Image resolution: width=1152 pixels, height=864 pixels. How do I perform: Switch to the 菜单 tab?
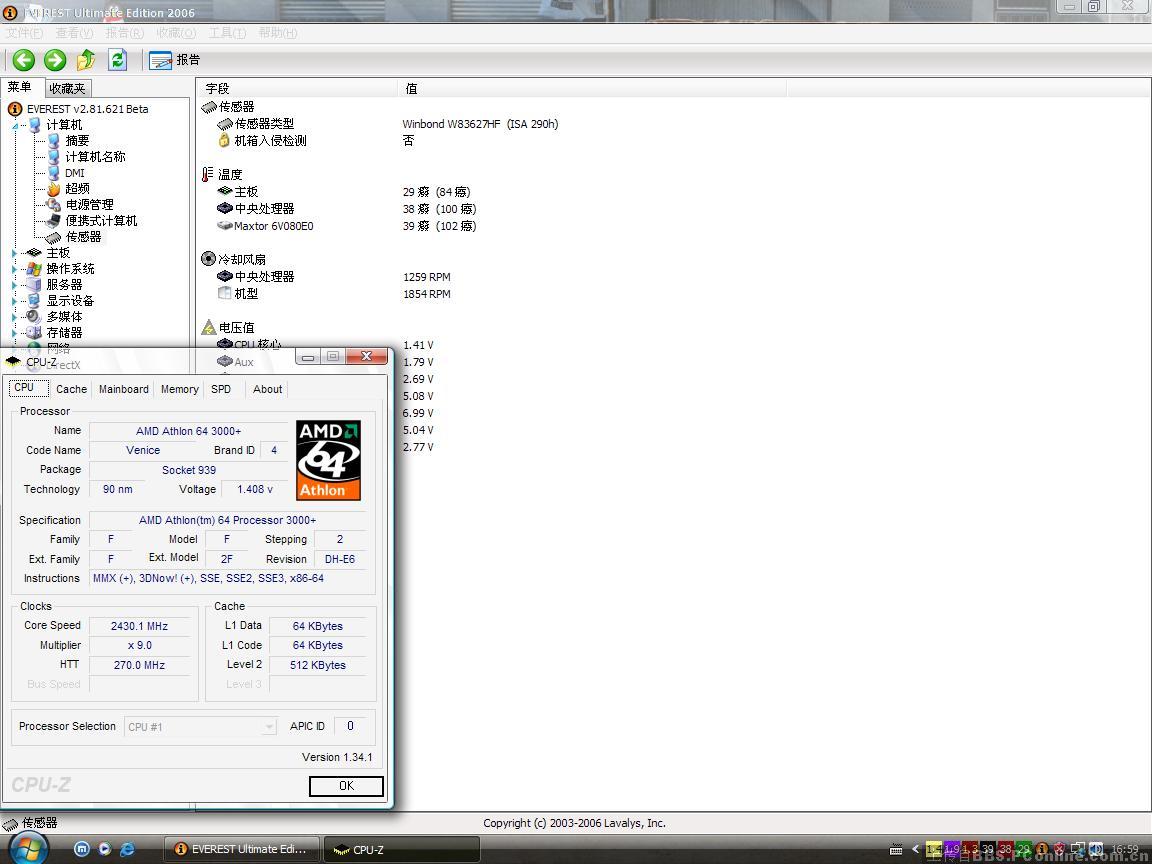point(21,87)
